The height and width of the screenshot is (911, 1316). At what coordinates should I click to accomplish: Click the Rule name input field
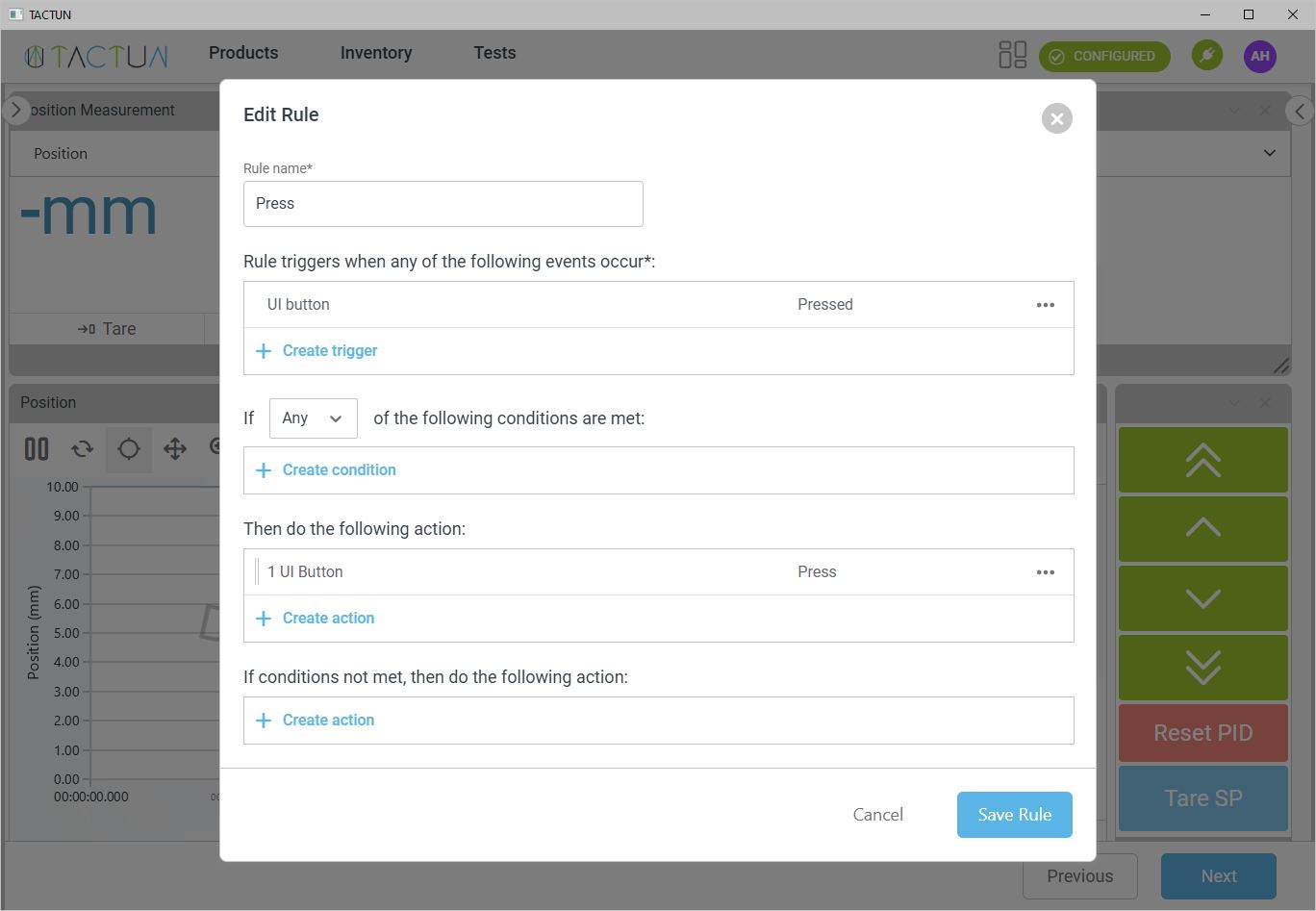tap(443, 204)
